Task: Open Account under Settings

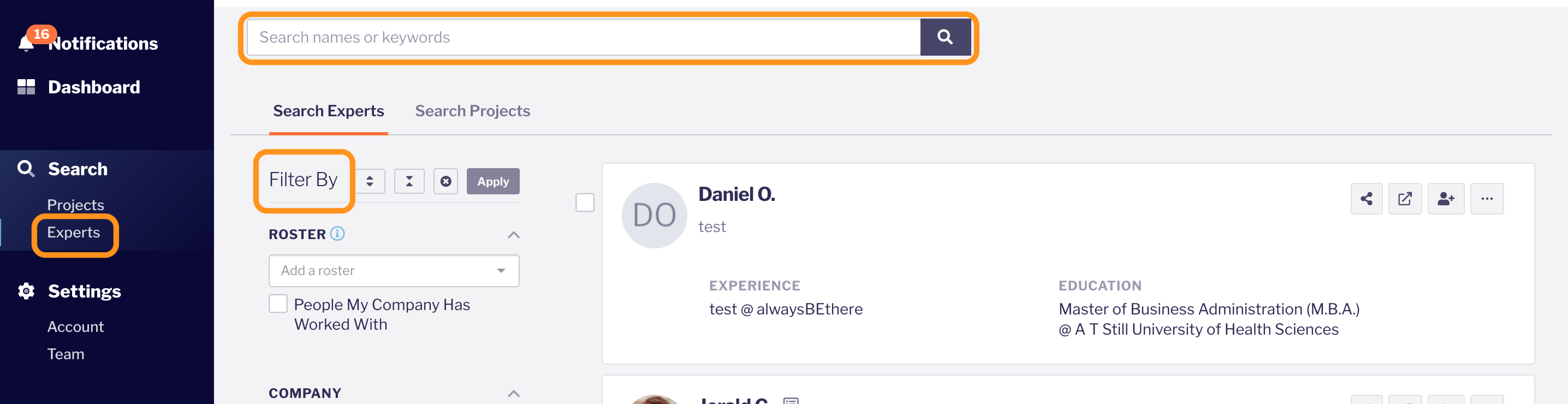Action: pyautogui.click(x=75, y=326)
